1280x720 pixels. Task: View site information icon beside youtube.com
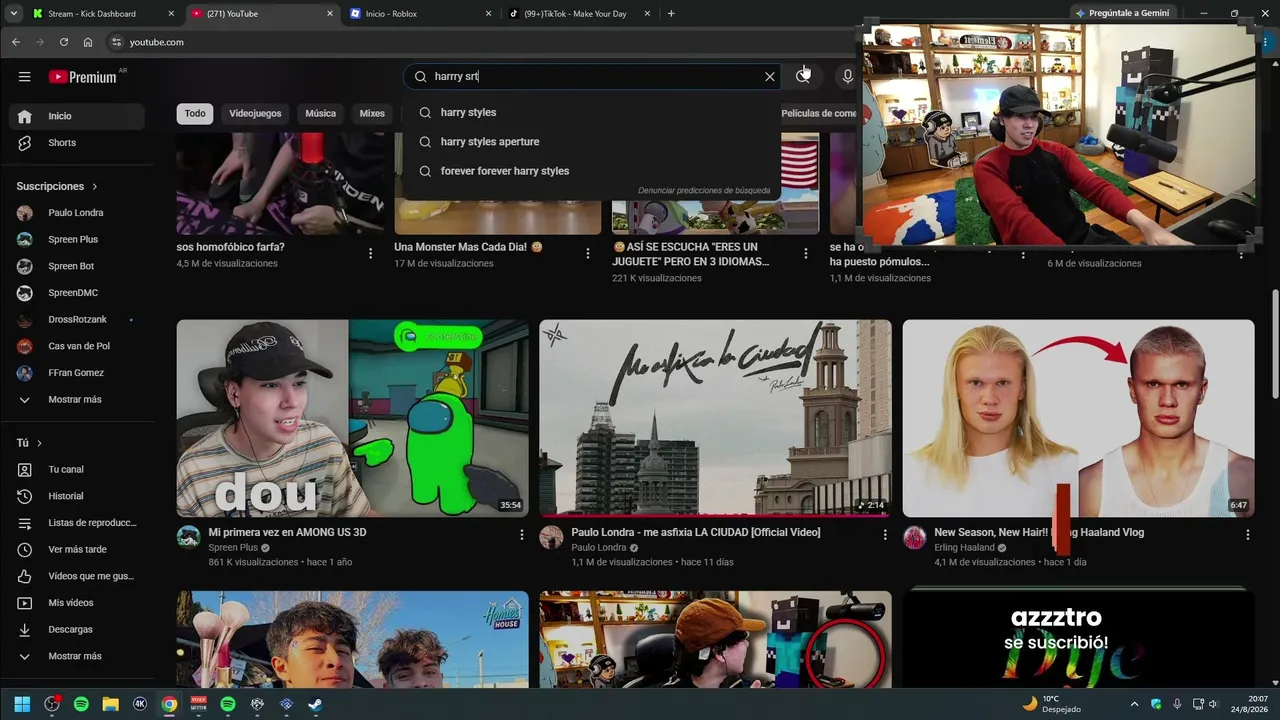click(116, 42)
